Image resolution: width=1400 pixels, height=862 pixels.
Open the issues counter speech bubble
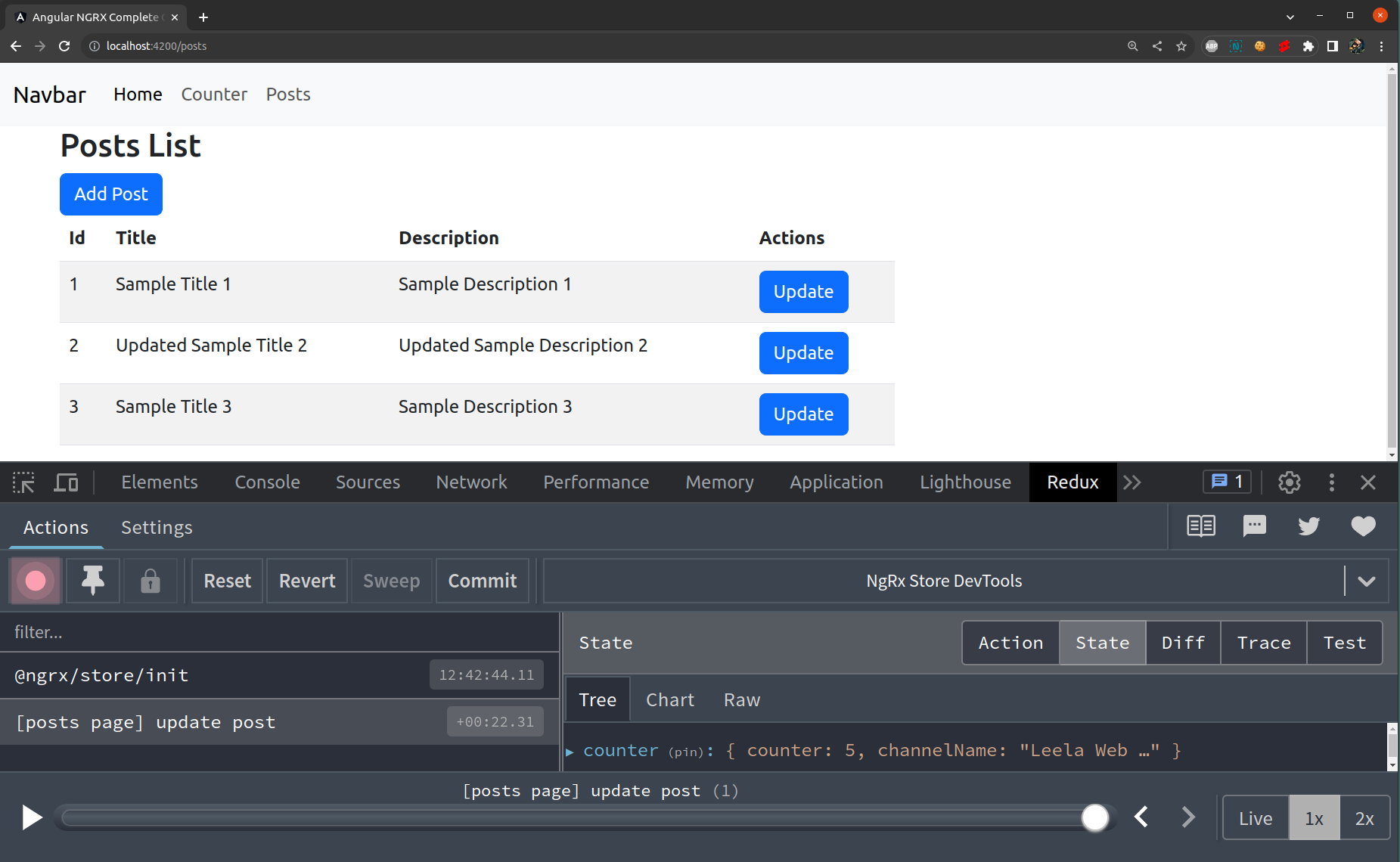click(1226, 482)
